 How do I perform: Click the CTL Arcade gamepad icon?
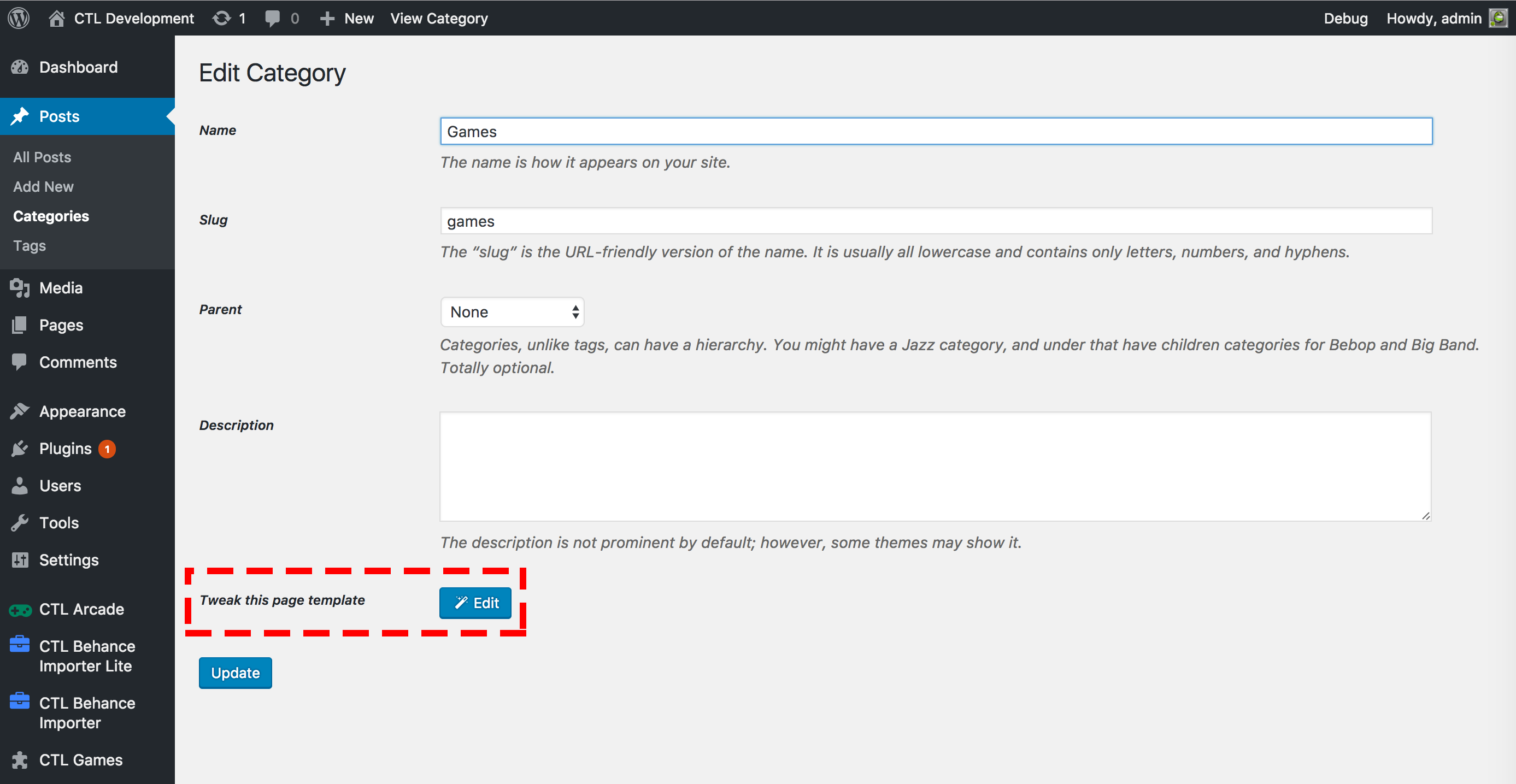(x=20, y=609)
